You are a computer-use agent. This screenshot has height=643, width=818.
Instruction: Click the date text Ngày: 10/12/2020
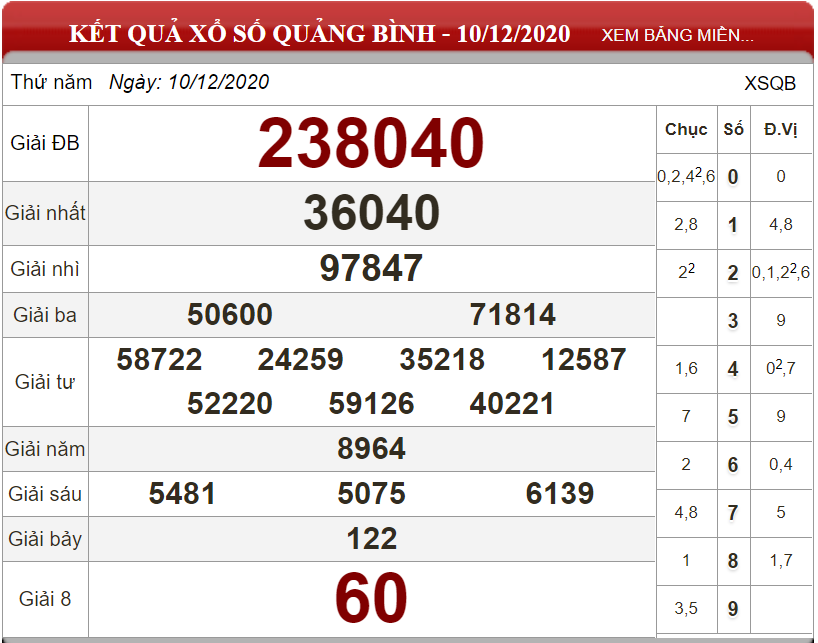coord(189,82)
